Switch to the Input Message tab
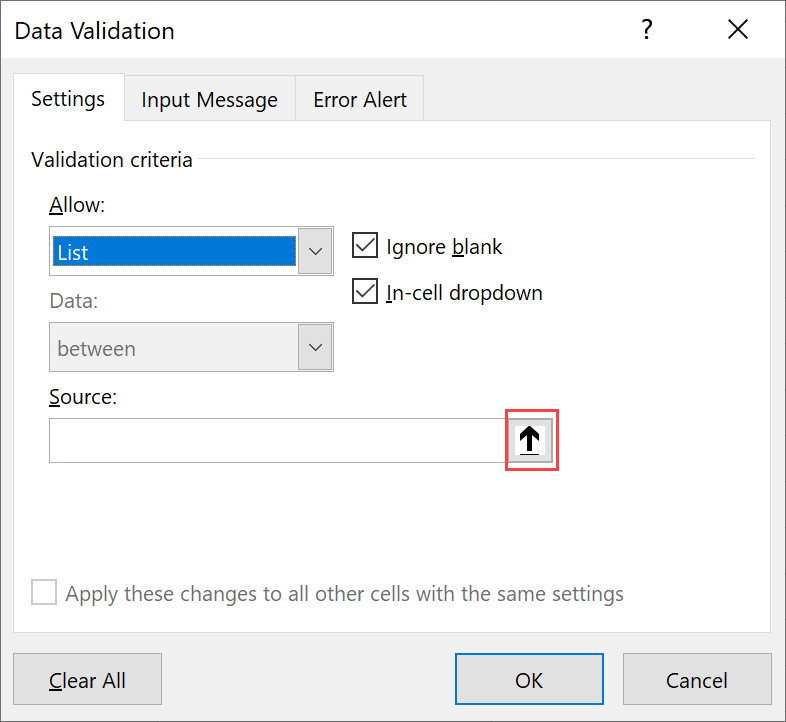The width and height of the screenshot is (786, 722). (210, 99)
